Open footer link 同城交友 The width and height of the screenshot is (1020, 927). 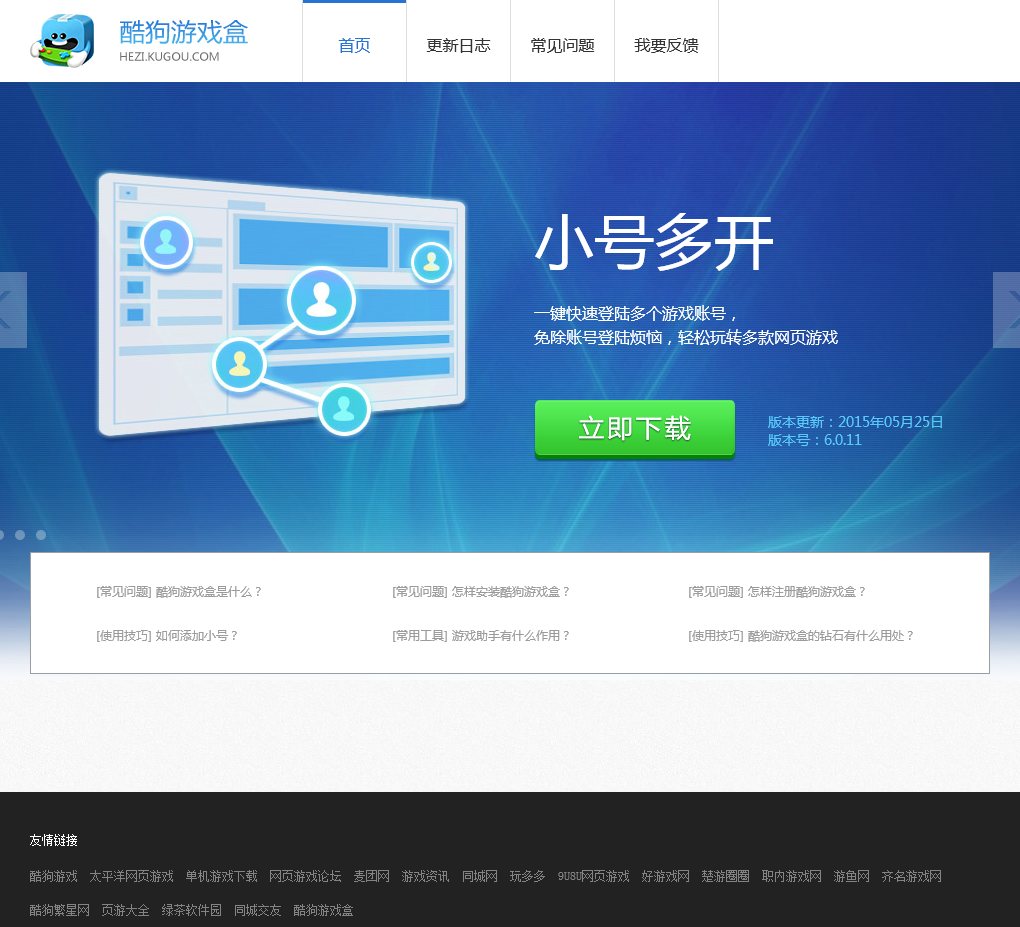tap(258, 910)
